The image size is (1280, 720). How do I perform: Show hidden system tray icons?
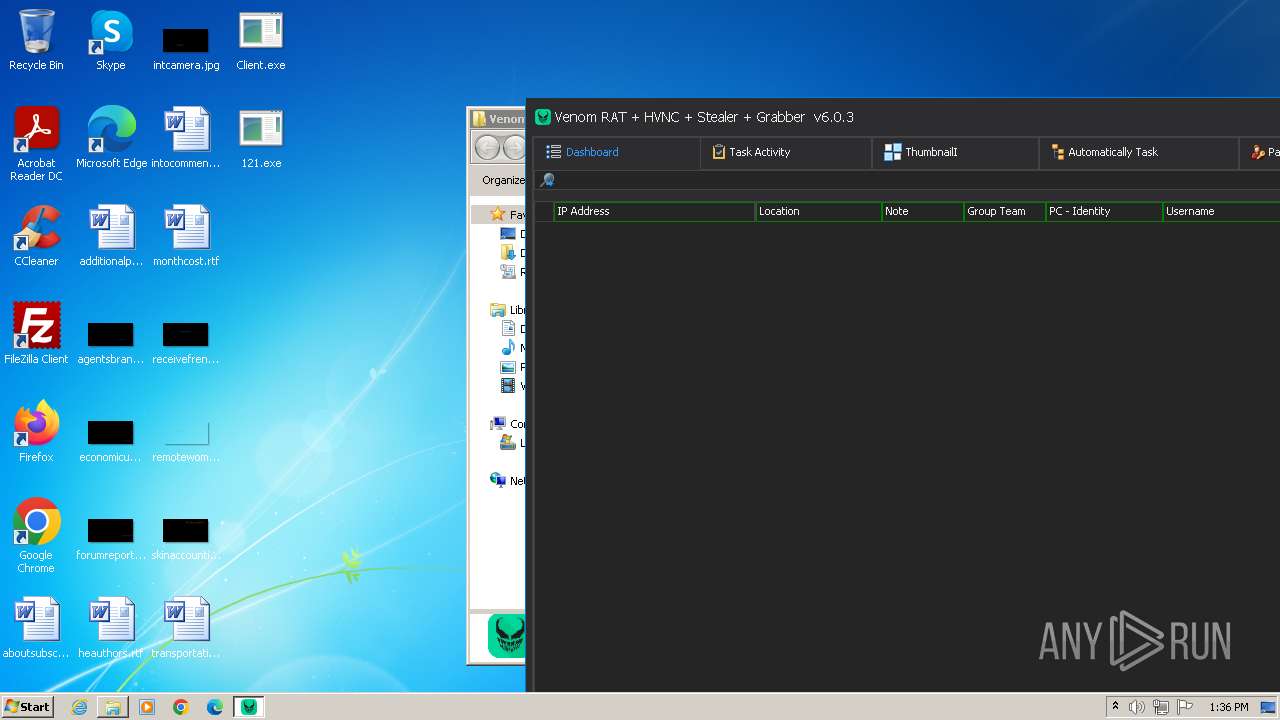(1115, 707)
